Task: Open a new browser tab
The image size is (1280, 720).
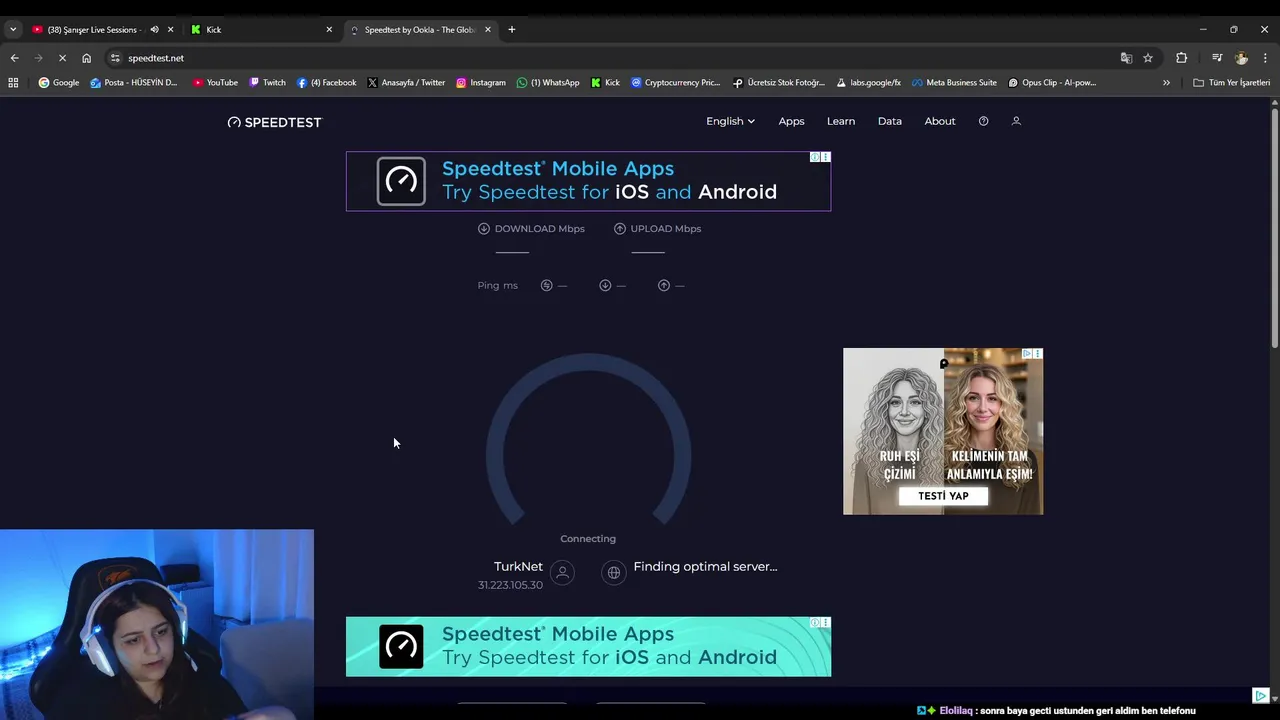Action: coord(511,30)
